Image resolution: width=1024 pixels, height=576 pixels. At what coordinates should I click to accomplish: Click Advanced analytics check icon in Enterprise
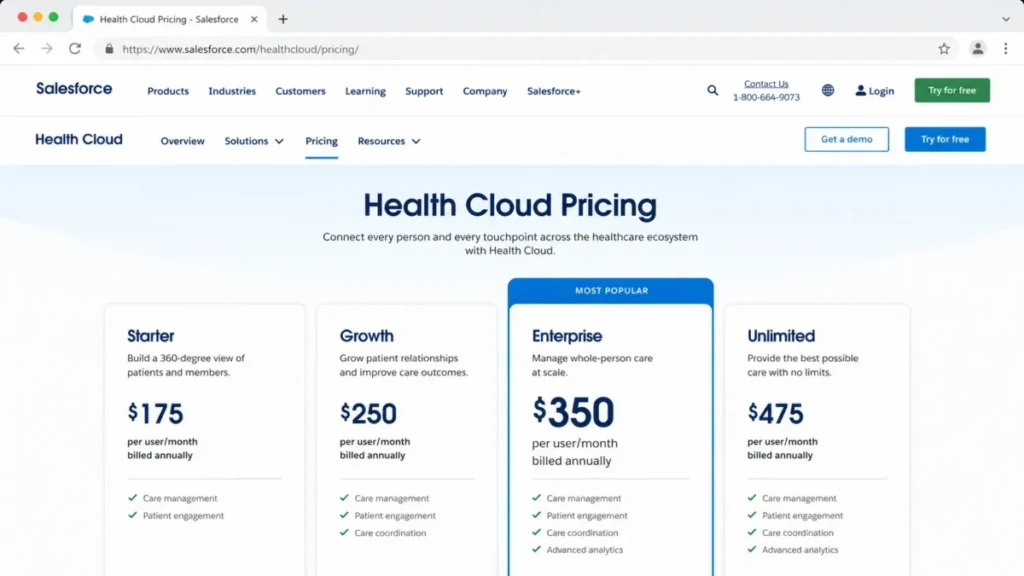click(536, 549)
